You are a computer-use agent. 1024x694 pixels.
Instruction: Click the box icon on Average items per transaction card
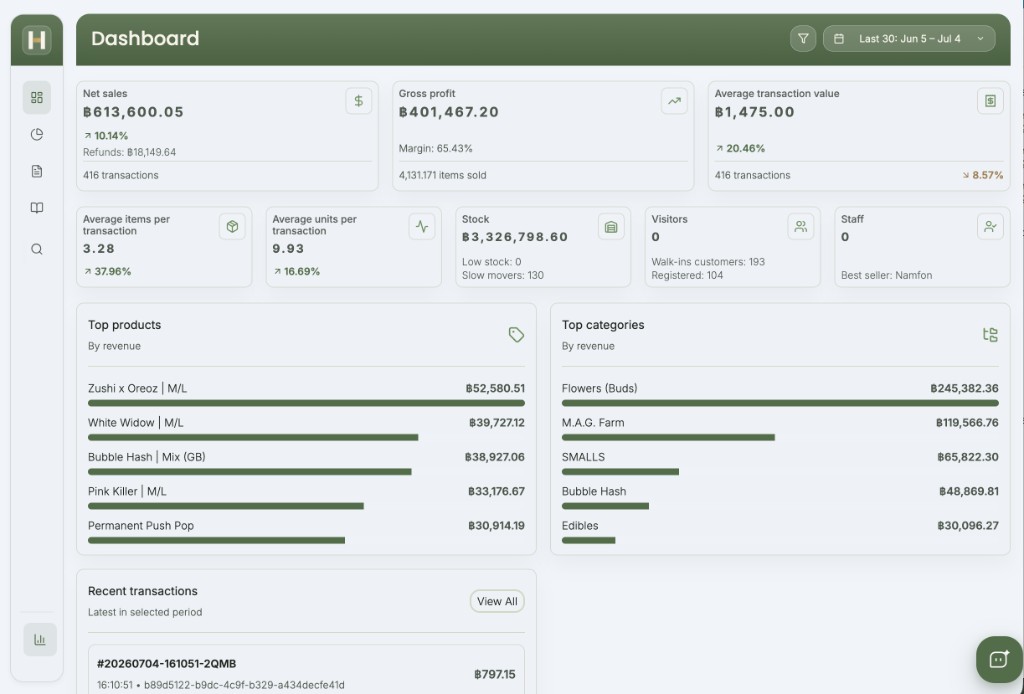point(232,227)
